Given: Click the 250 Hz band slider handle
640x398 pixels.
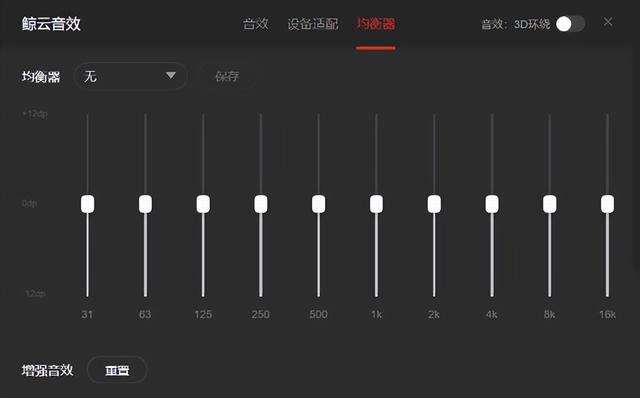Looking at the screenshot, I should click(x=261, y=204).
